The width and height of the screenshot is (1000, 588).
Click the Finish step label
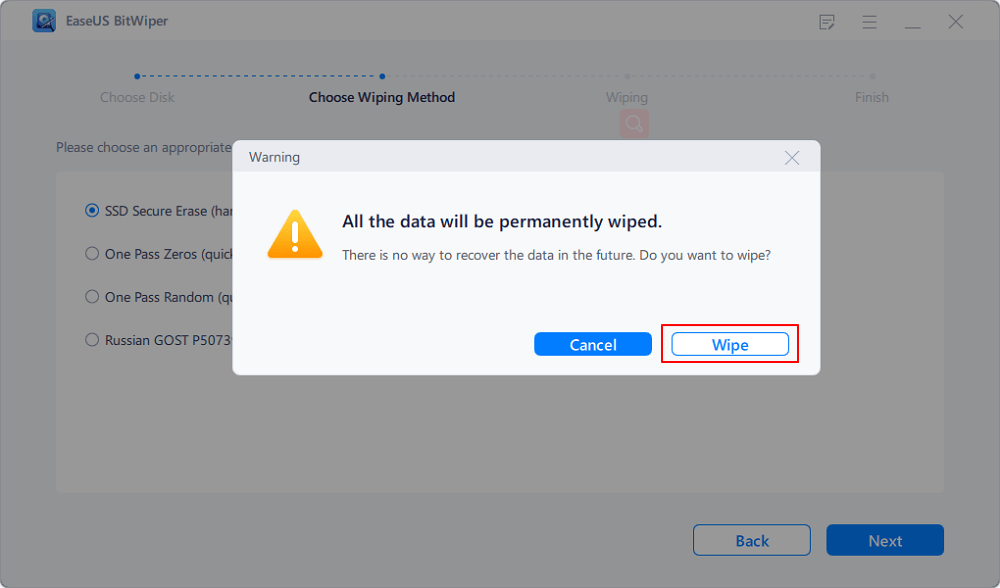coord(872,97)
